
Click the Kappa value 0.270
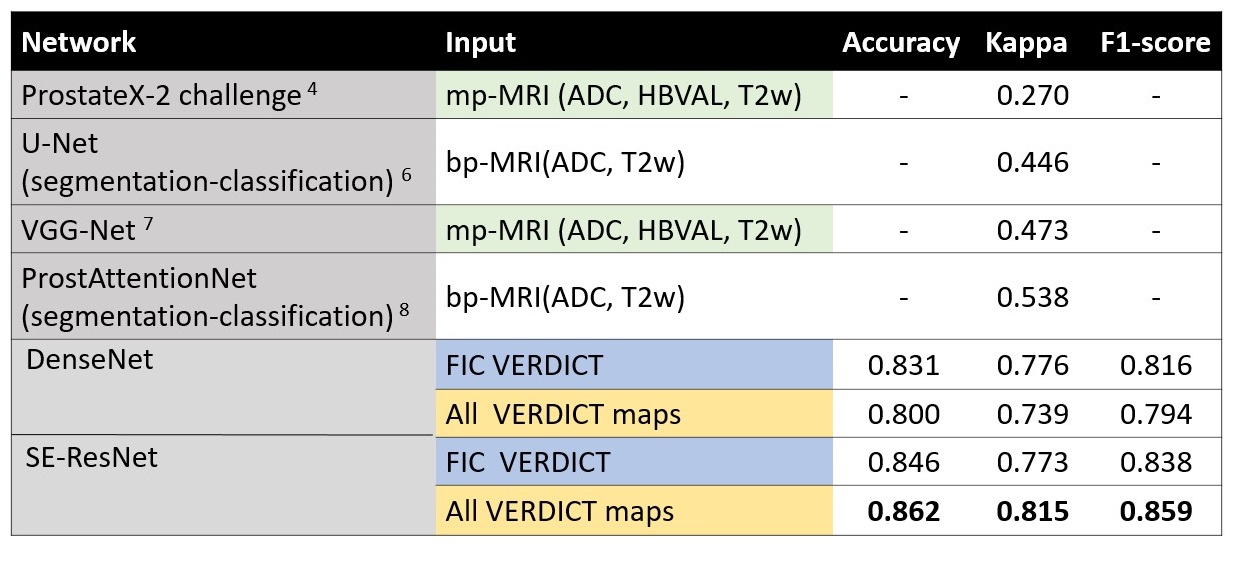click(x=1032, y=96)
